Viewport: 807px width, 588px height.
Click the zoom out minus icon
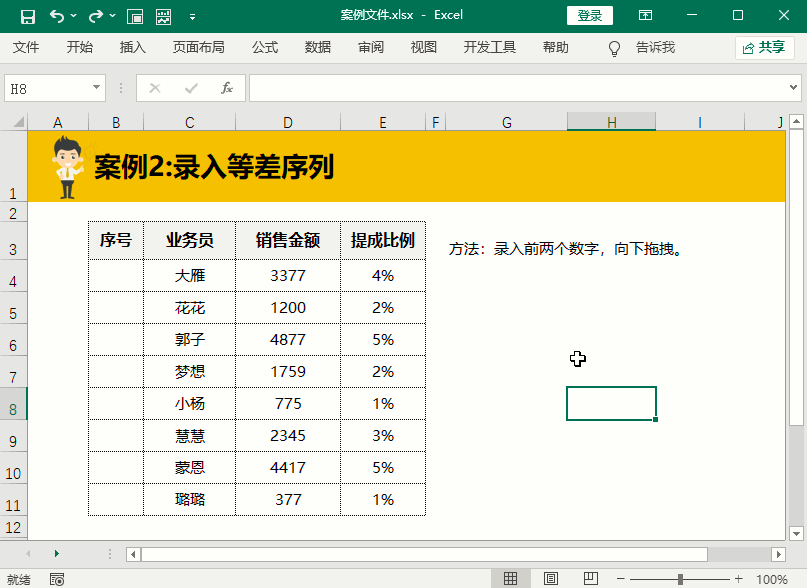pos(621,579)
